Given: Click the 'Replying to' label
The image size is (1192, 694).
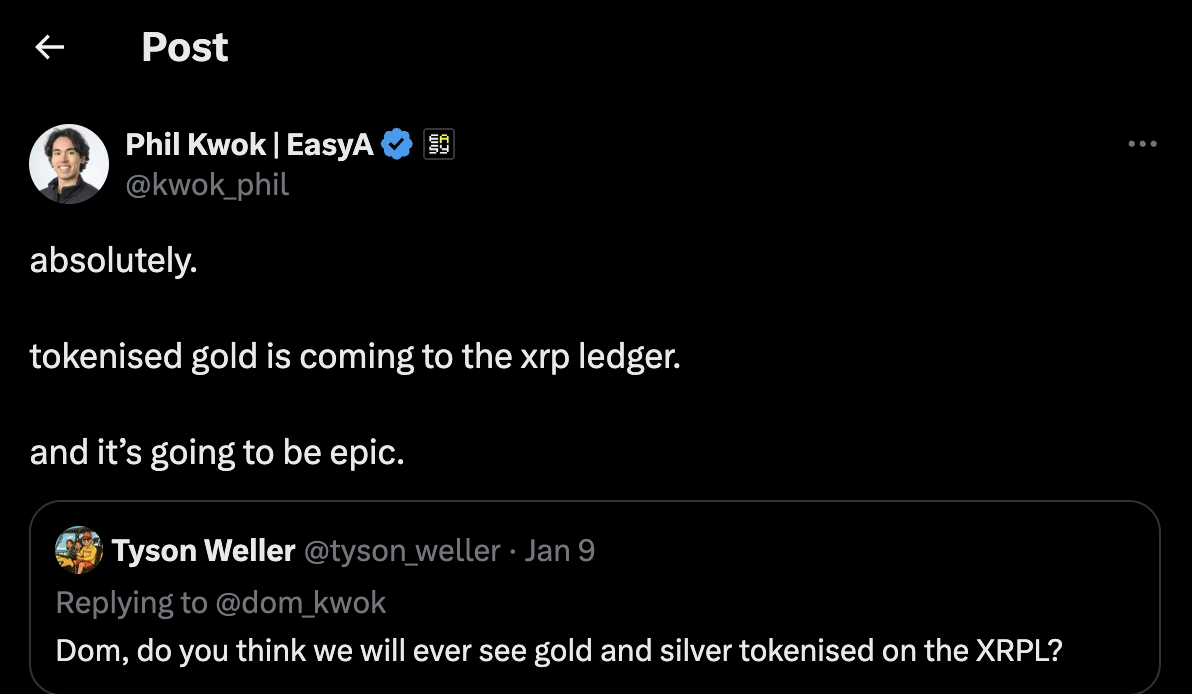Looking at the screenshot, I should click(x=130, y=602).
